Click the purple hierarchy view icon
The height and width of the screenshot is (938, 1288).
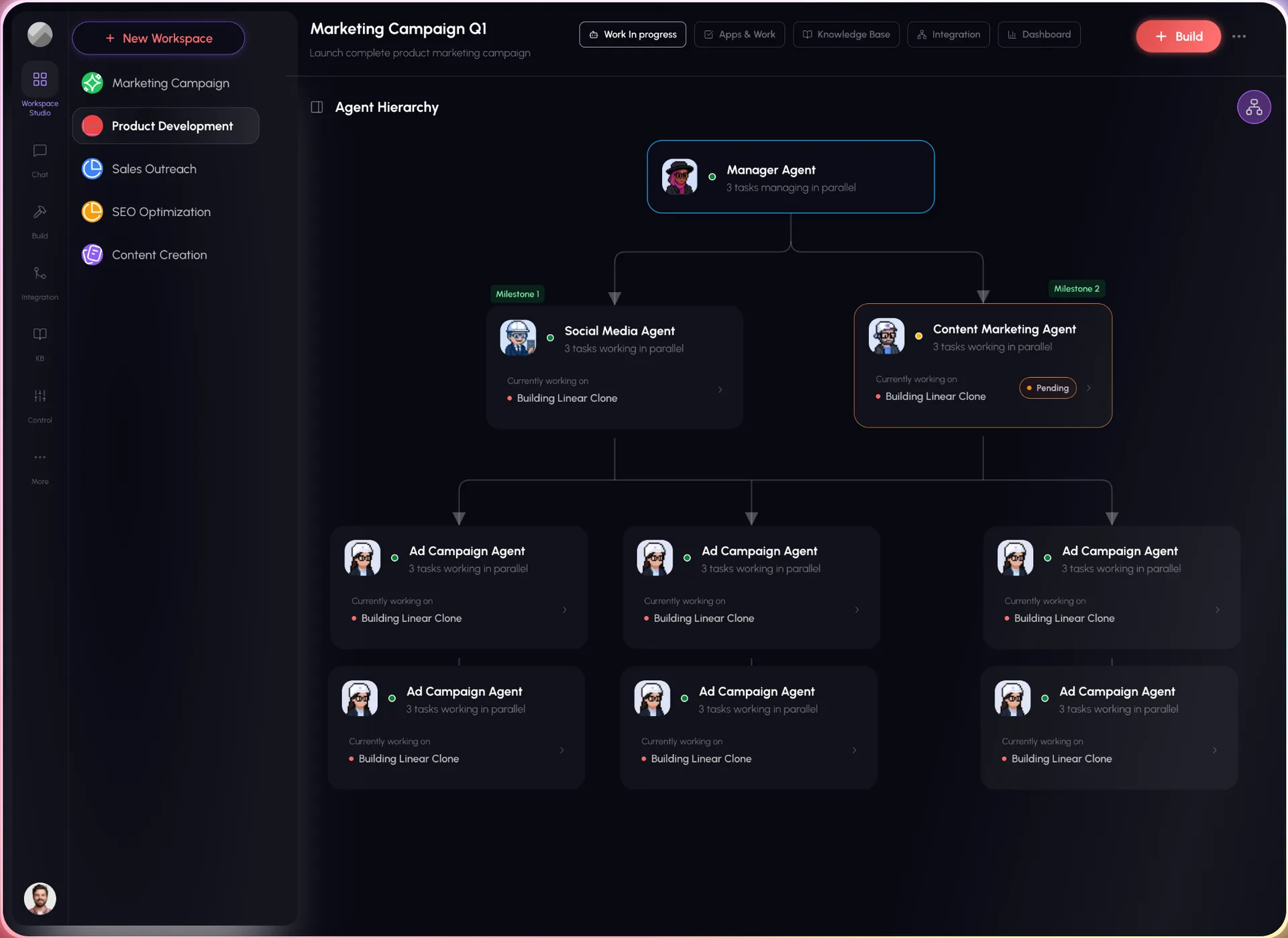click(x=1253, y=107)
